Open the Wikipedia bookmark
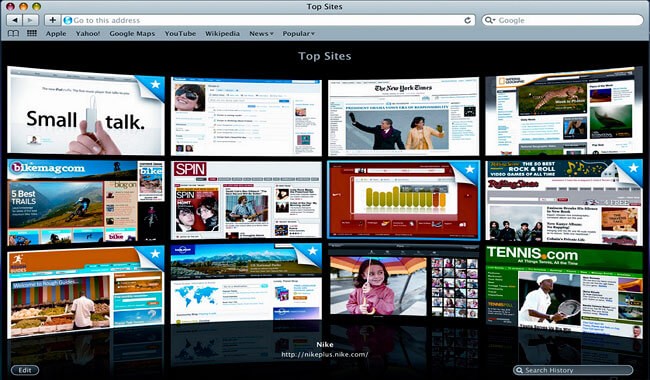This screenshot has width=650, height=380. (222, 34)
